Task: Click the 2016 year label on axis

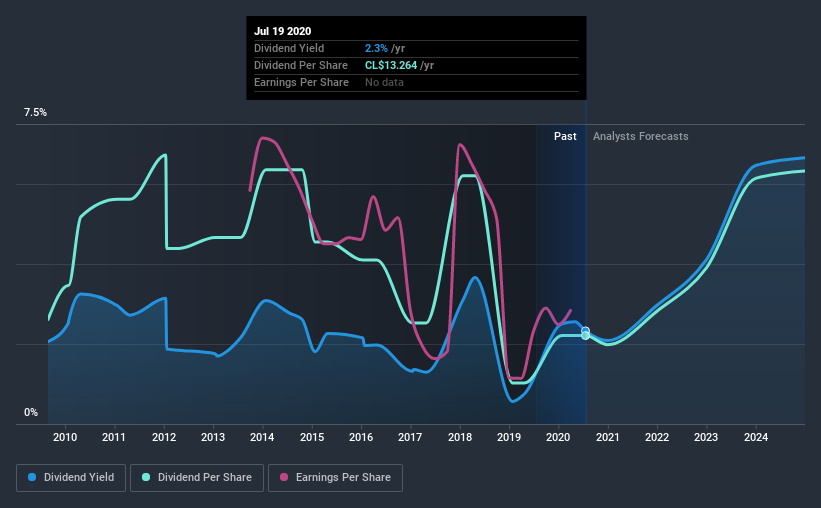Action: [361, 437]
